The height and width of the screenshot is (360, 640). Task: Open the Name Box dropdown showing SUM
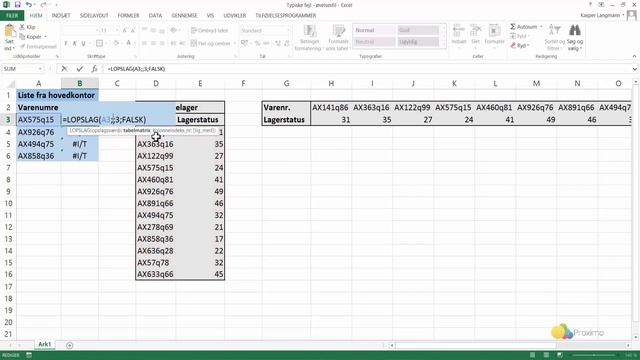40,69
